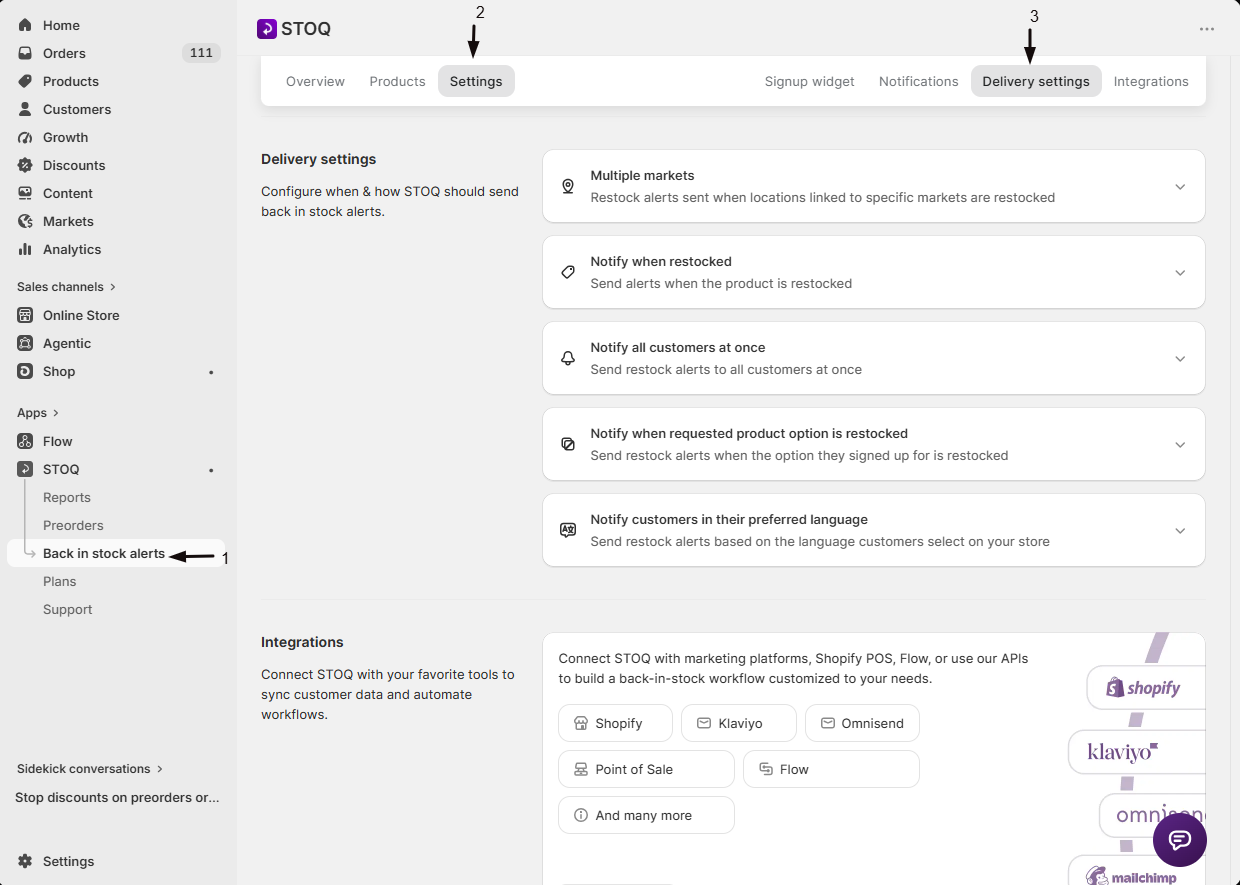
Task: Click the Flow app icon
Action: pos(25,441)
